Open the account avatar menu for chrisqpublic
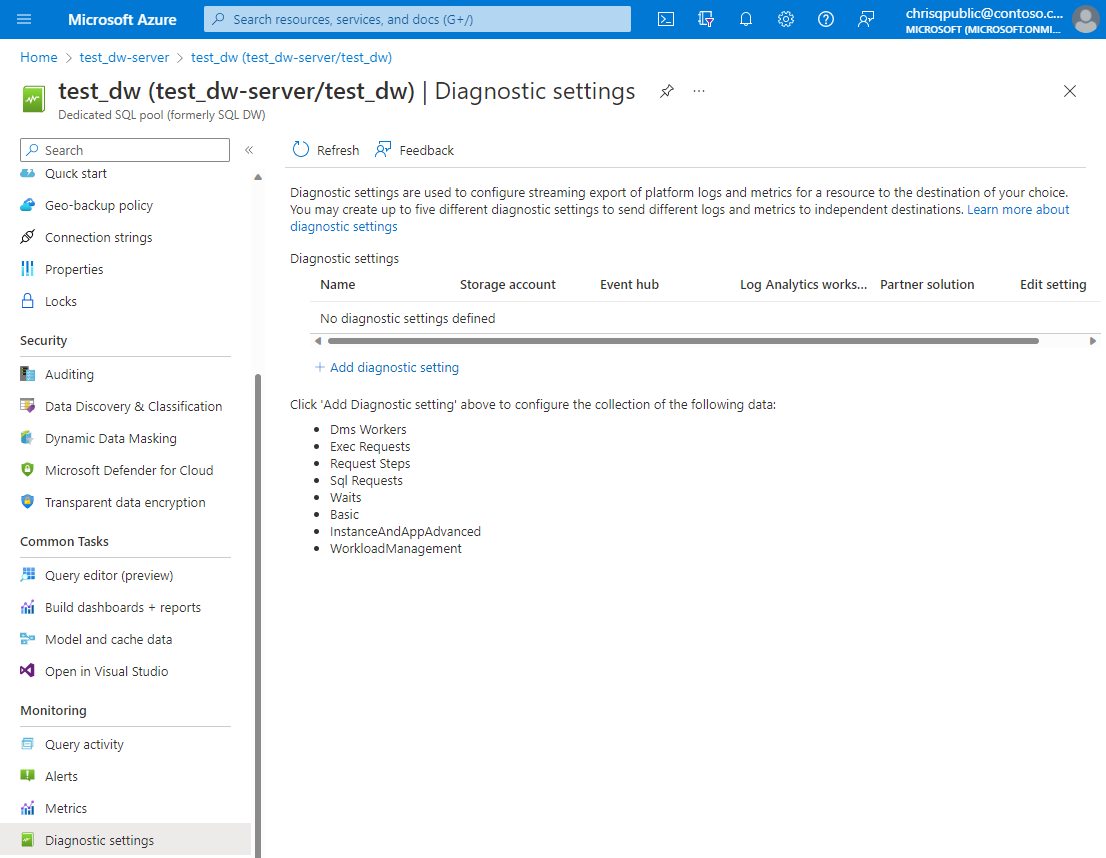Screen dimensions: 1106x858 1086,19
